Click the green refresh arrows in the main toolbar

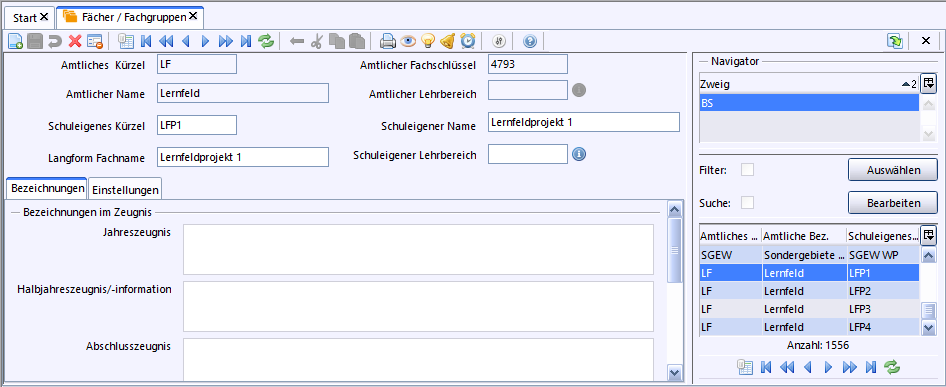[x=265, y=41]
